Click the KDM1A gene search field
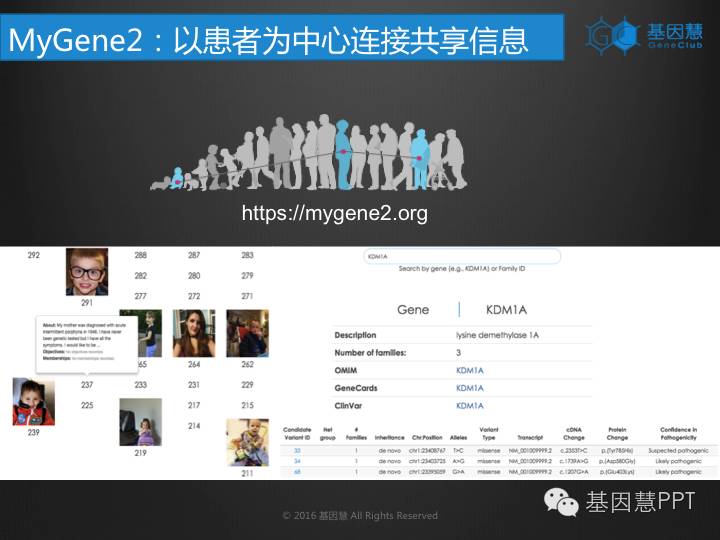Viewport: 720px width, 540px height. pyautogui.click(x=462, y=257)
